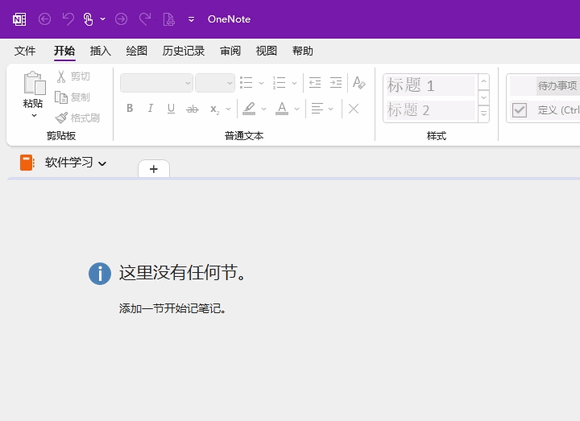Open numbering style dropdown
Image resolution: width=580 pixels, height=421 pixels.
(294, 83)
